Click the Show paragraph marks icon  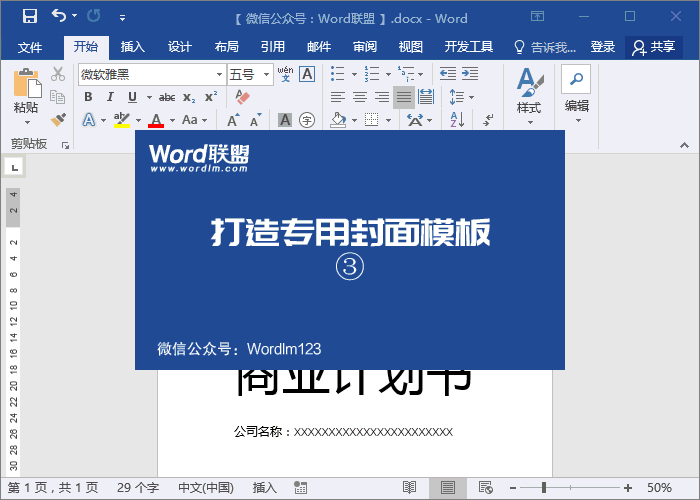[x=488, y=120]
